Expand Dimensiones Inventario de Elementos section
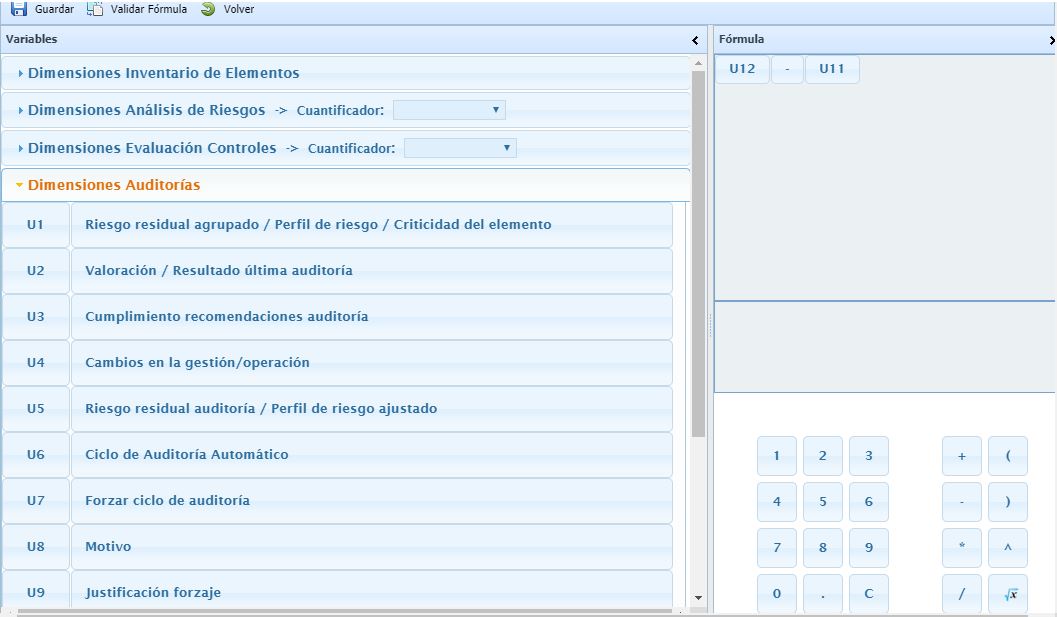 (163, 73)
